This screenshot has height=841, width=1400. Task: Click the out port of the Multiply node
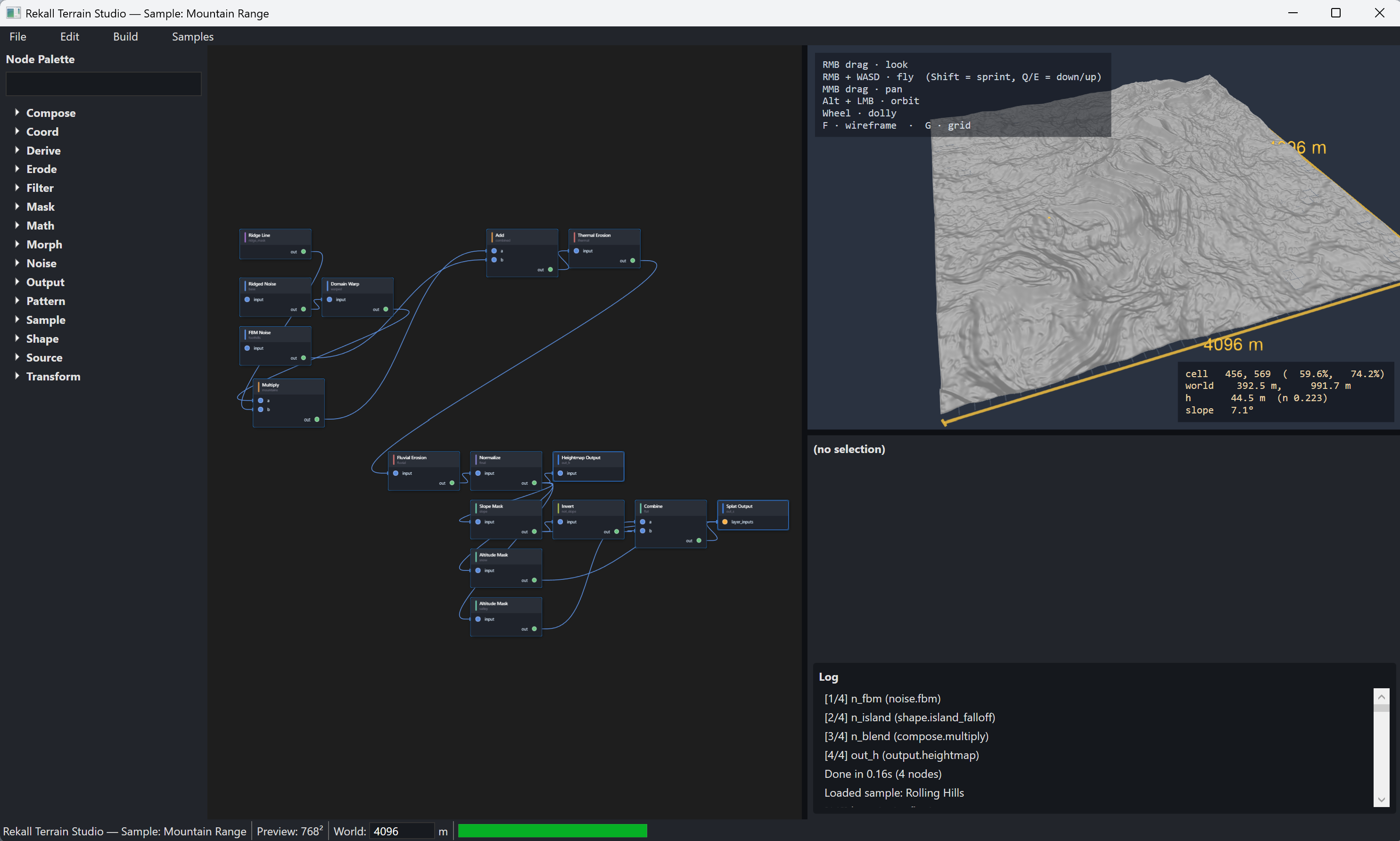(x=317, y=420)
